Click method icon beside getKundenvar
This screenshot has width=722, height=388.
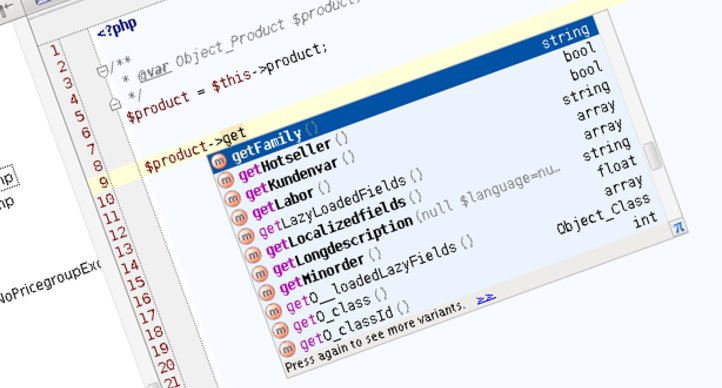(232, 199)
